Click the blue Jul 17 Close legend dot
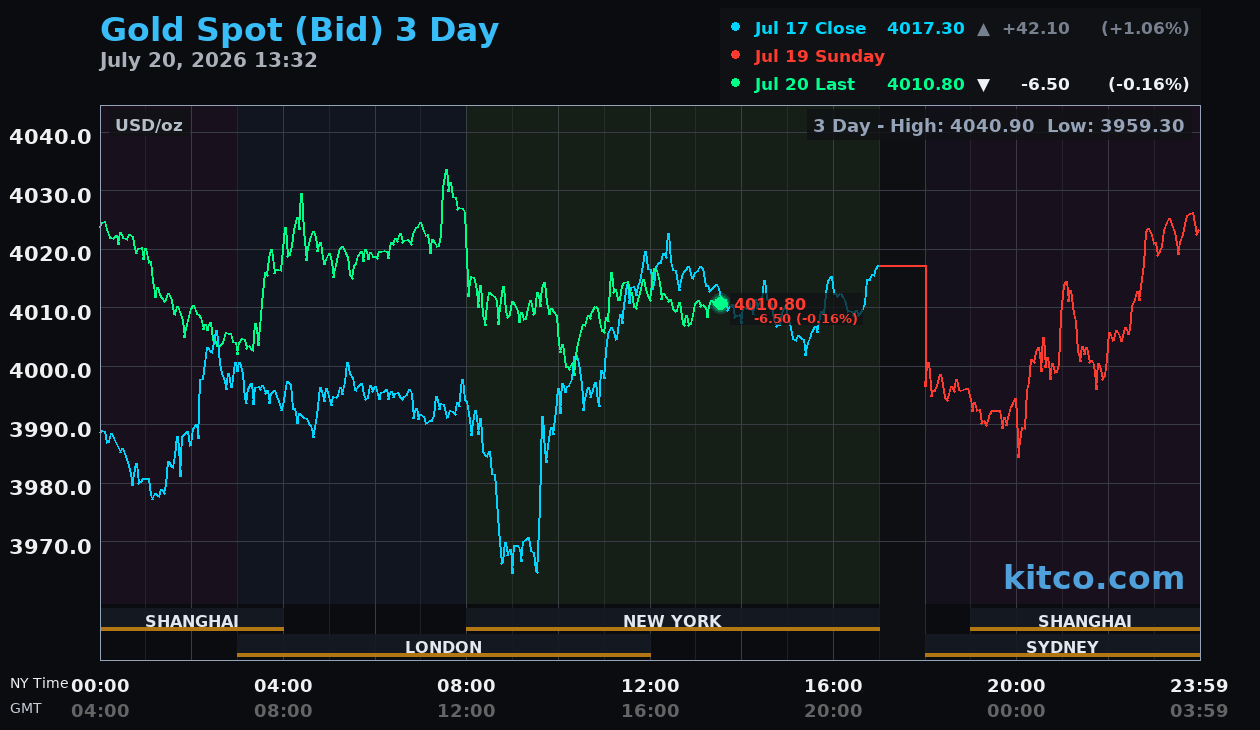The image size is (1260, 730). tap(735, 28)
